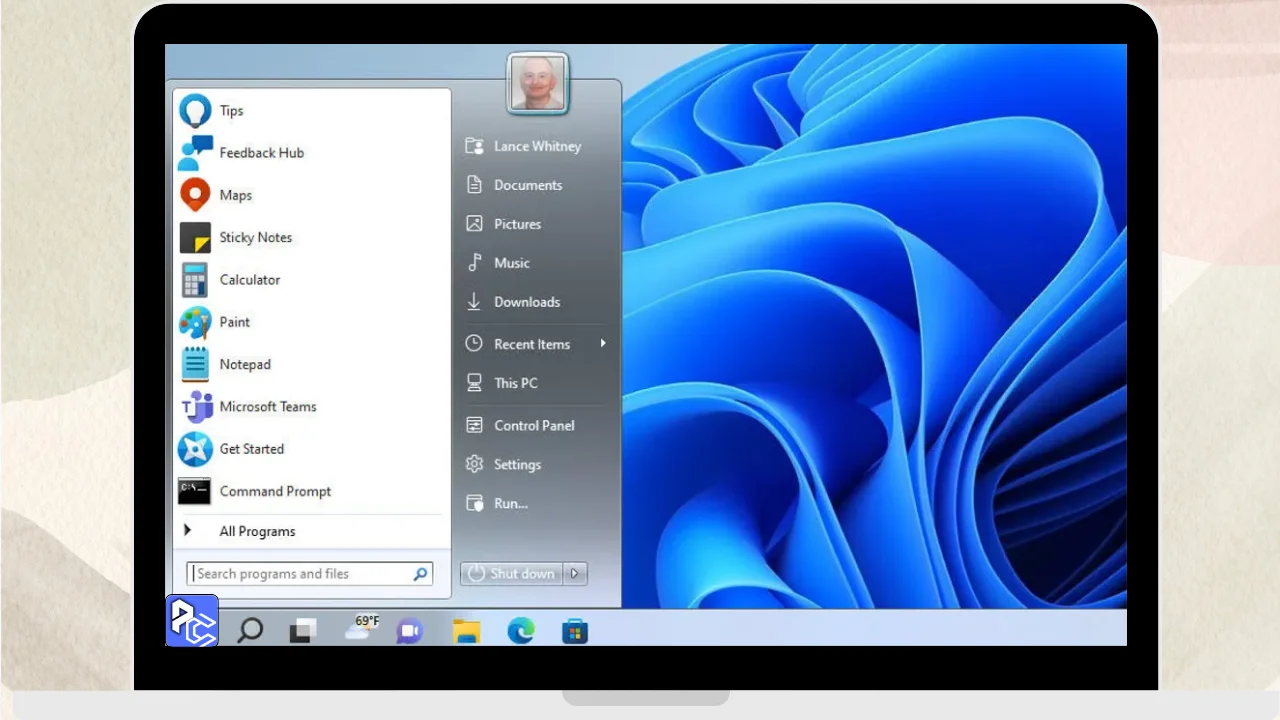Open the Tips app icon
Screen dimensions: 1280x720
coord(195,111)
